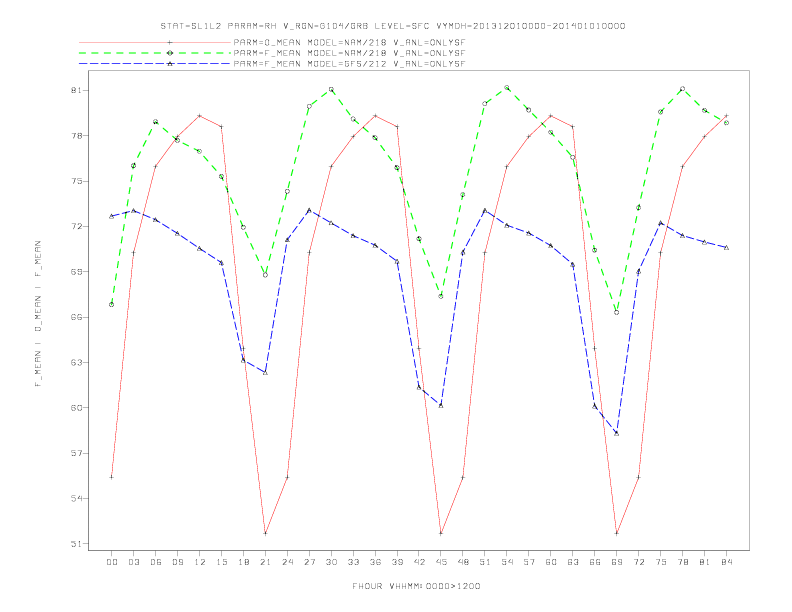Select legend text PARM=F_MEAN MODEL=NAM/218
The image size is (792, 612).
click(310, 53)
